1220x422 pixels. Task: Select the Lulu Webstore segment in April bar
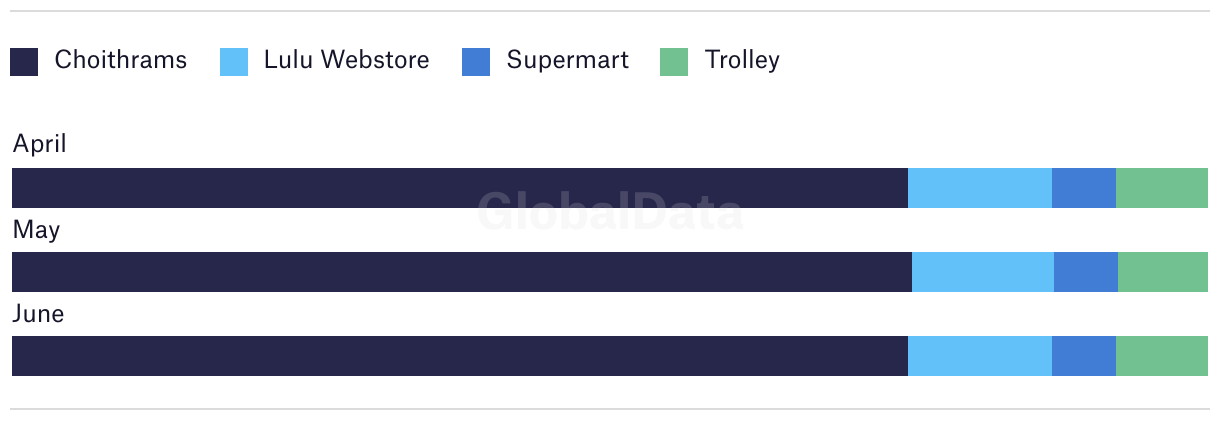[x=980, y=188]
